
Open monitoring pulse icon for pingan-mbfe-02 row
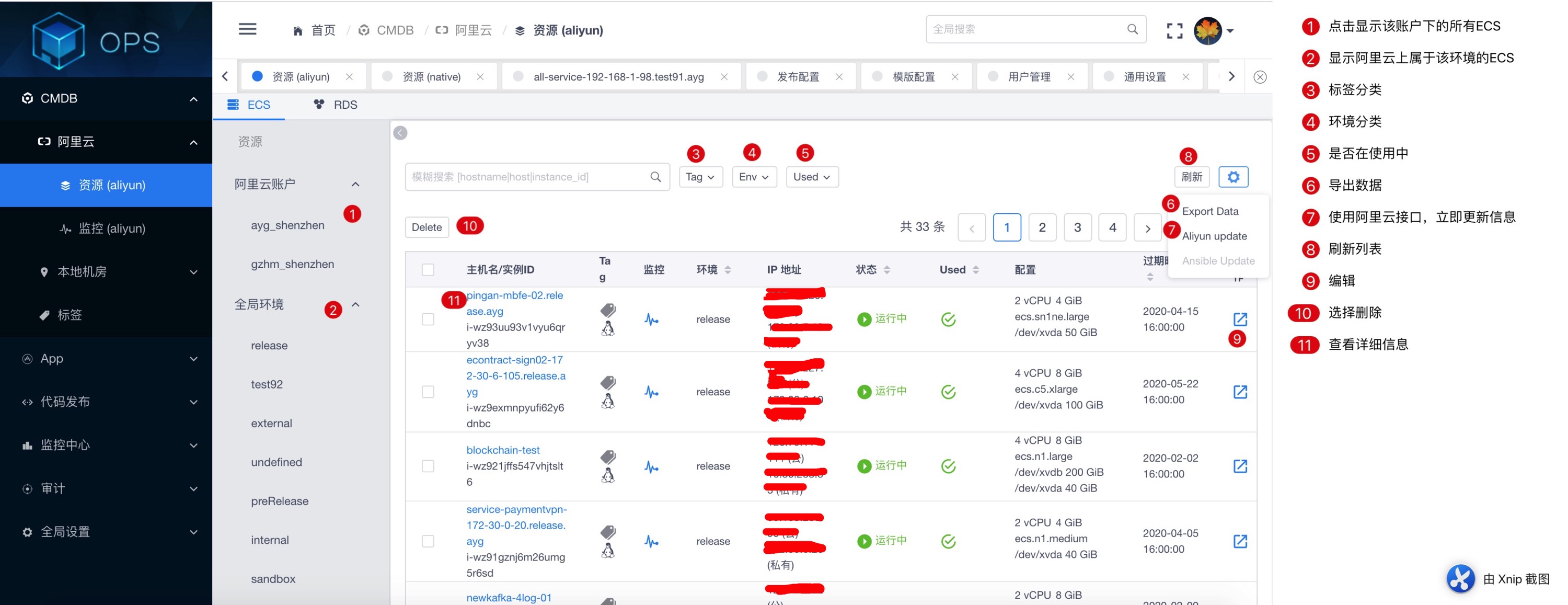pyautogui.click(x=651, y=319)
